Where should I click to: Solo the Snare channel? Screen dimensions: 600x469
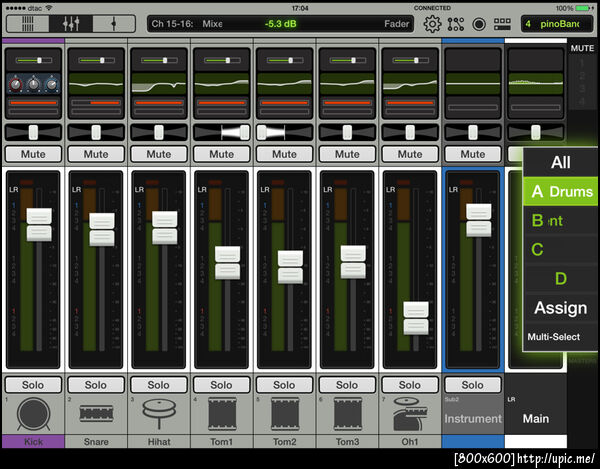click(96, 385)
